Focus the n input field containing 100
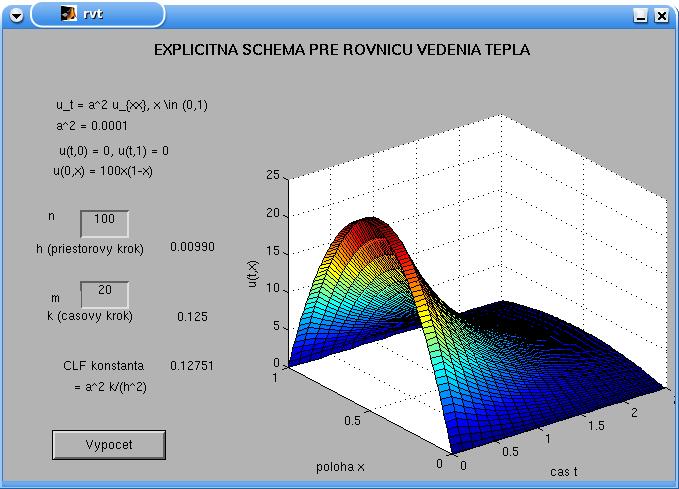 [104, 224]
